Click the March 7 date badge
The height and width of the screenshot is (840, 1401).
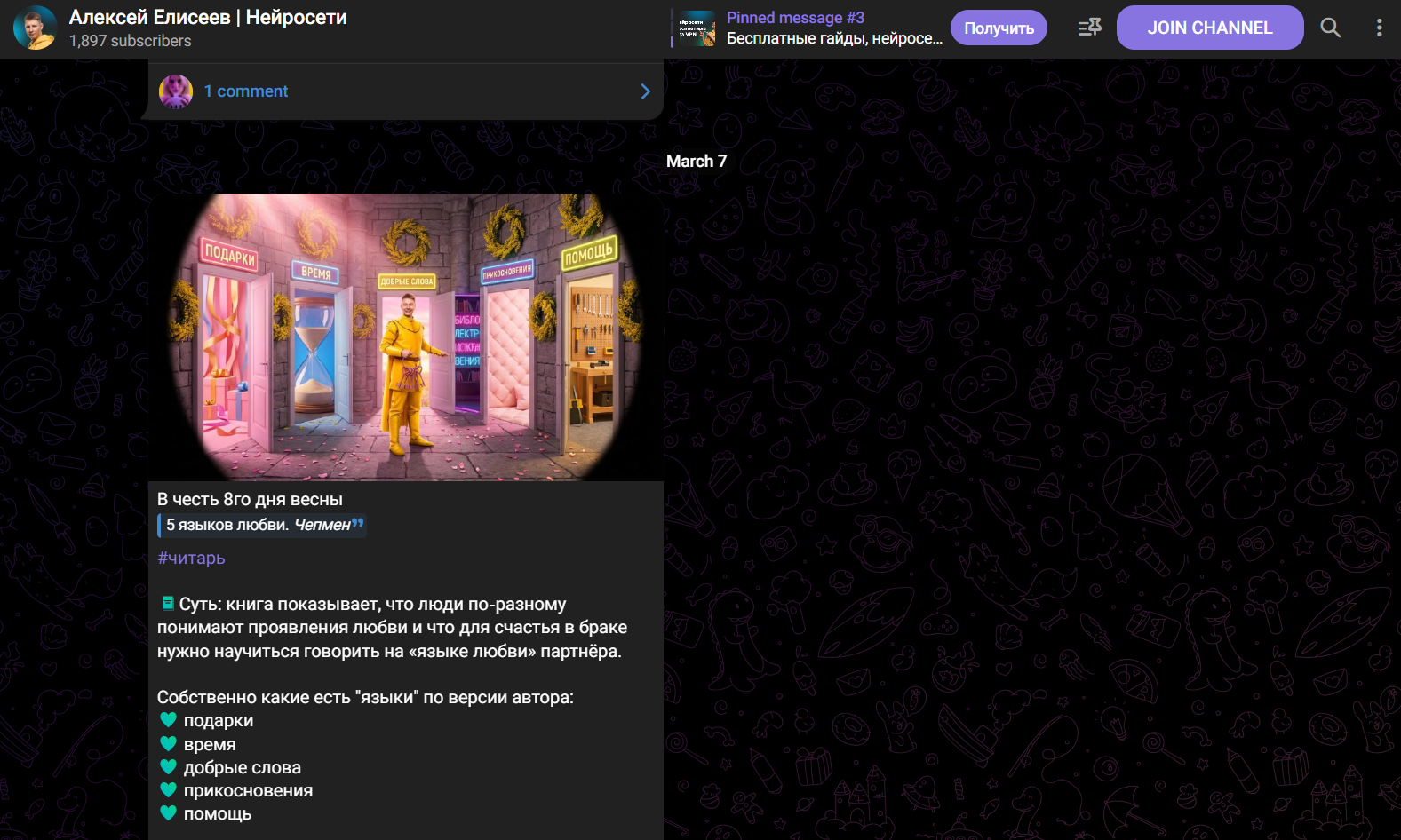(x=697, y=161)
